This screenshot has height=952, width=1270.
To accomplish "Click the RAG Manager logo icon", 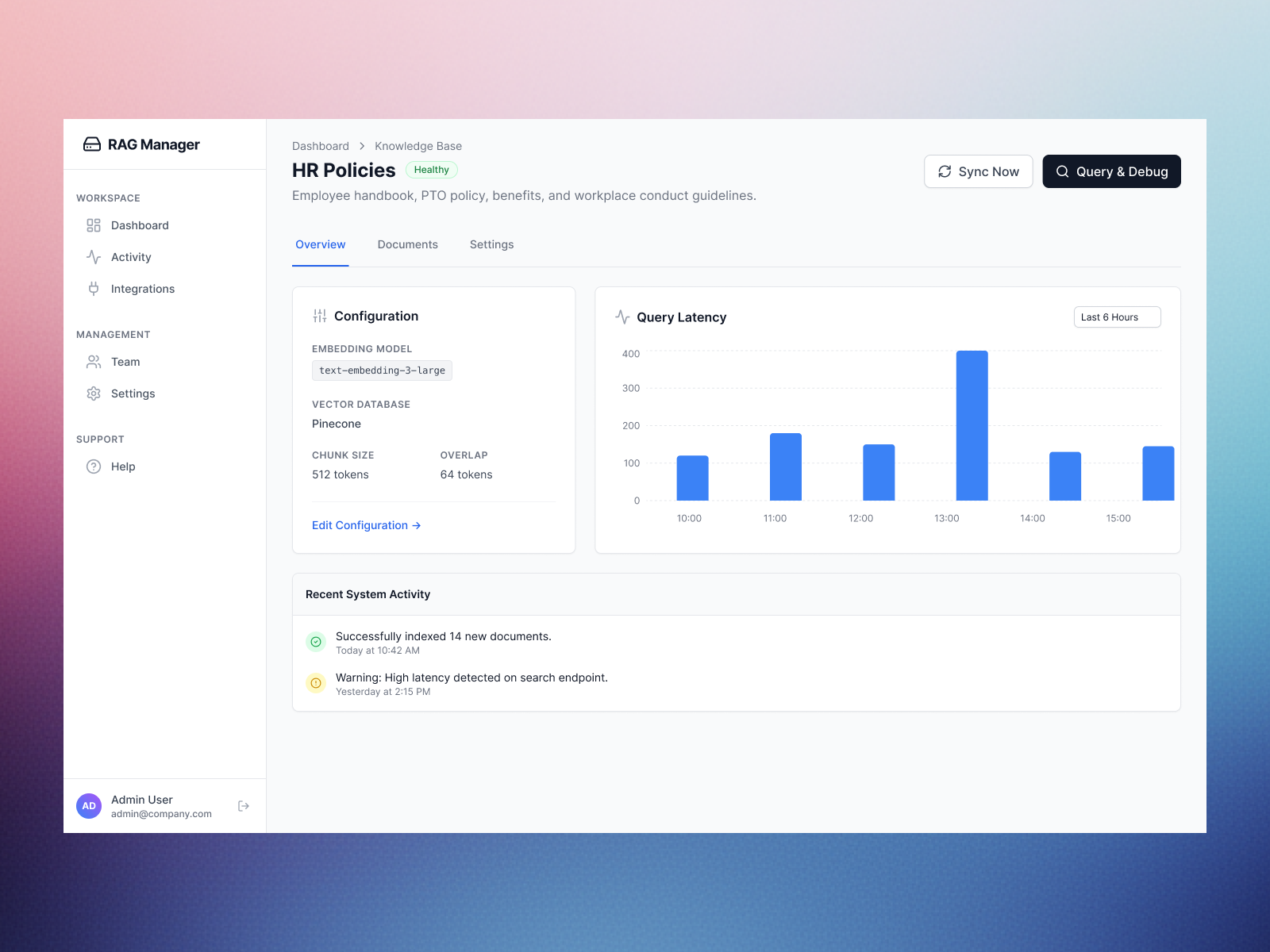I will point(92,144).
